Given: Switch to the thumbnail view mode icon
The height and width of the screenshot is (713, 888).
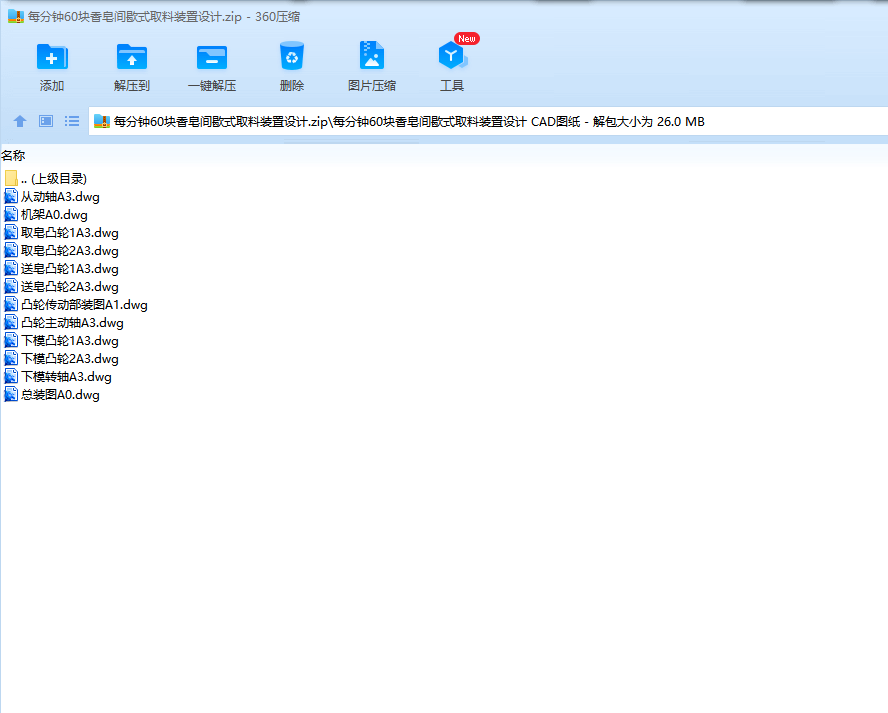Looking at the screenshot, I should [46, 121].
